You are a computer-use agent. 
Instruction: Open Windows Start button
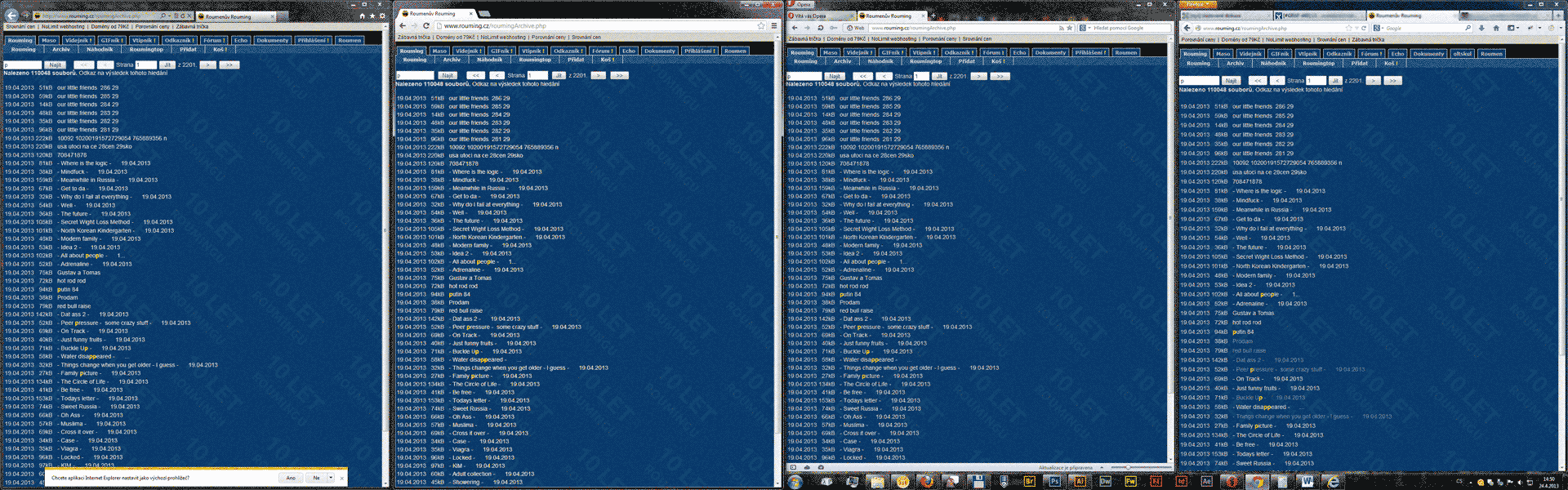[x=795, y=481]
